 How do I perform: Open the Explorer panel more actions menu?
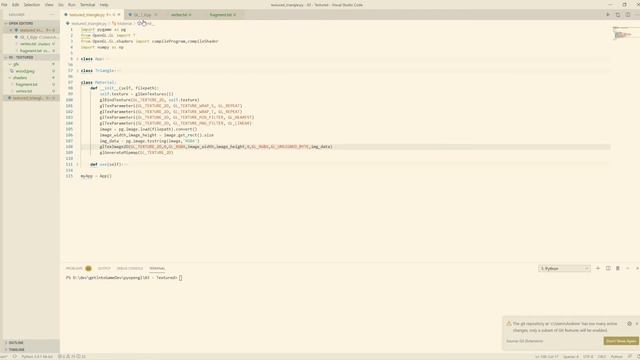(52, 15)
